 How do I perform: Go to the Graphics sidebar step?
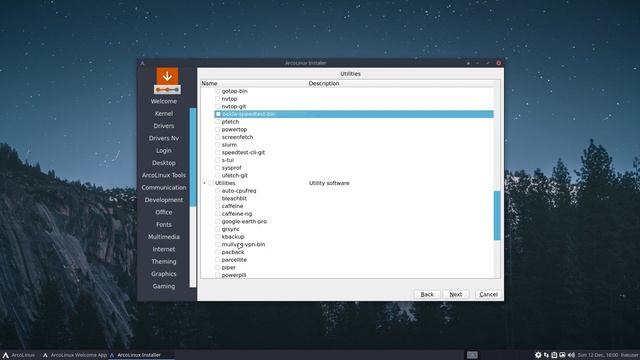click(x=164, y=274)
